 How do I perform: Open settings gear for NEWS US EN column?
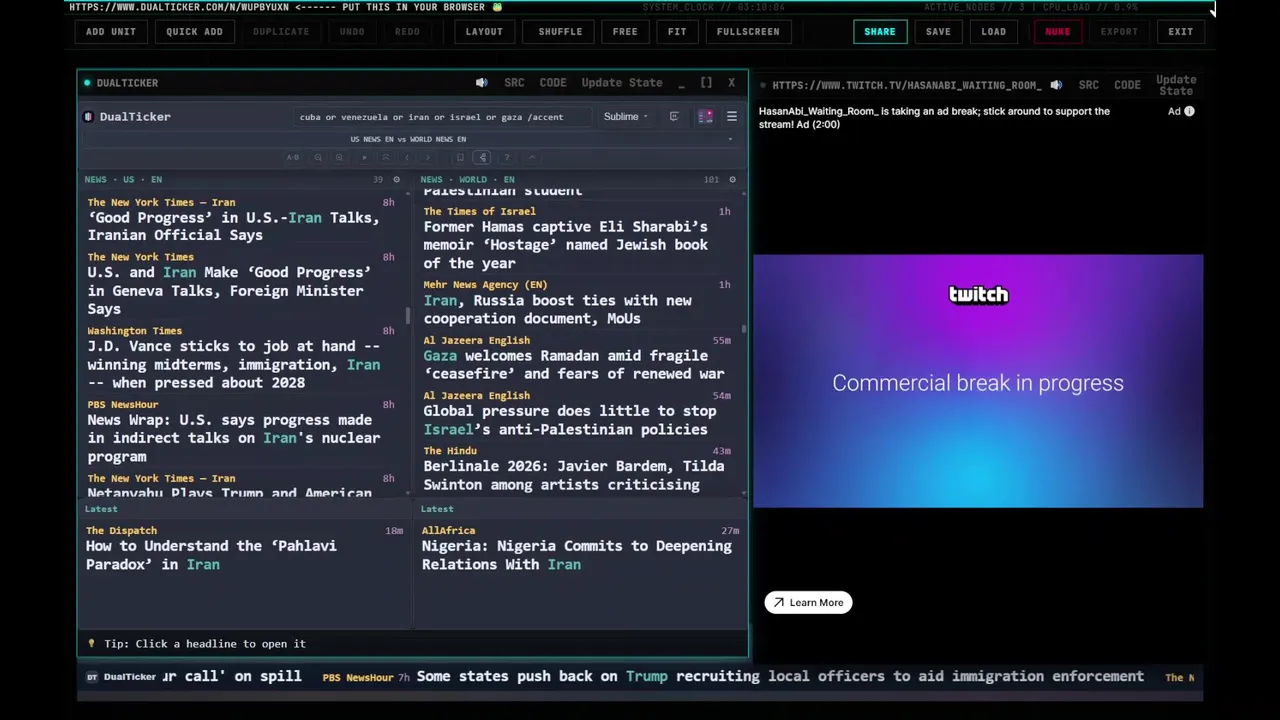point(396,180)
